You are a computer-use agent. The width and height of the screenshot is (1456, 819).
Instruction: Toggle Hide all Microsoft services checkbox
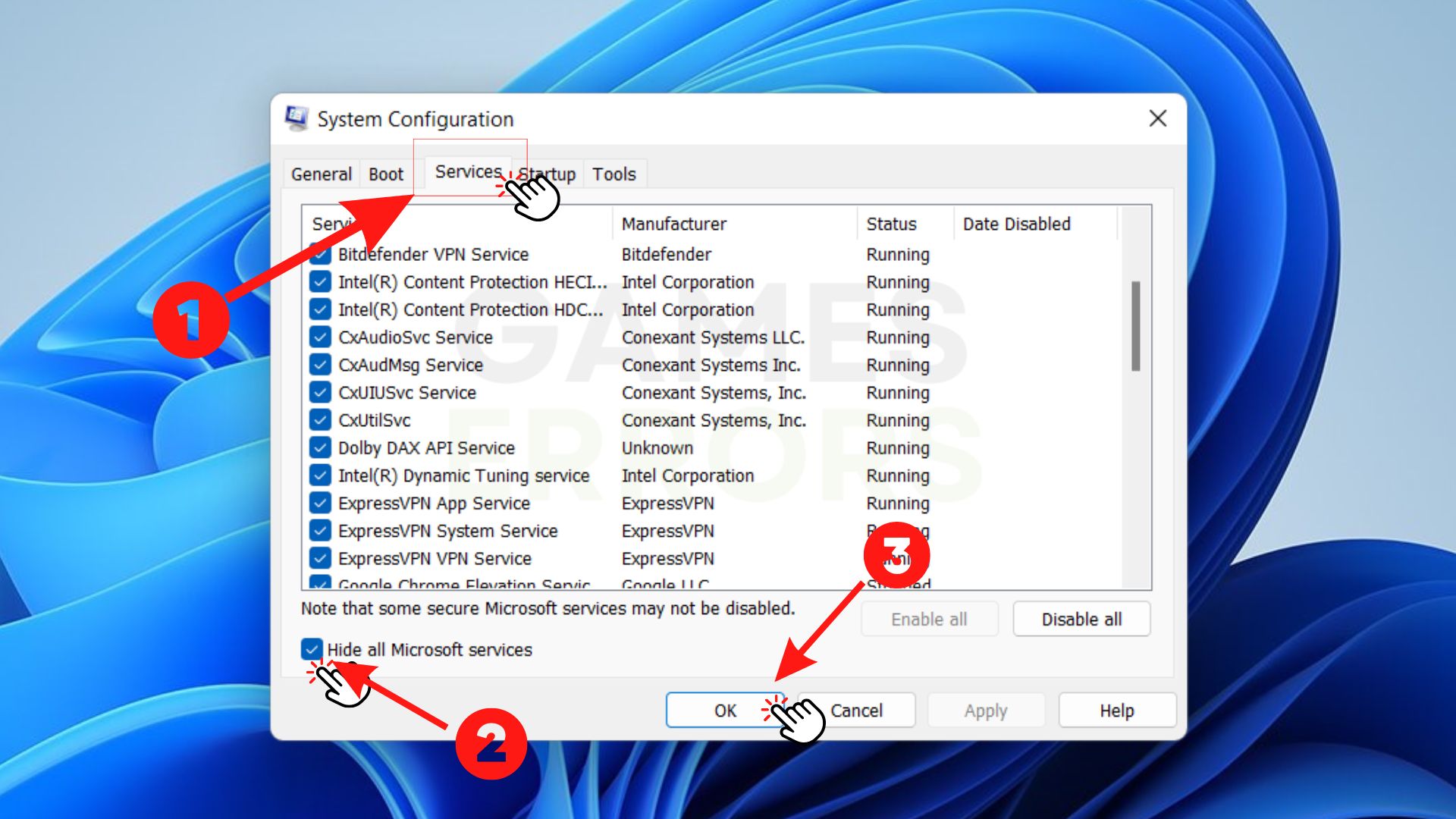pyautogui.click(x=312, y=649)
